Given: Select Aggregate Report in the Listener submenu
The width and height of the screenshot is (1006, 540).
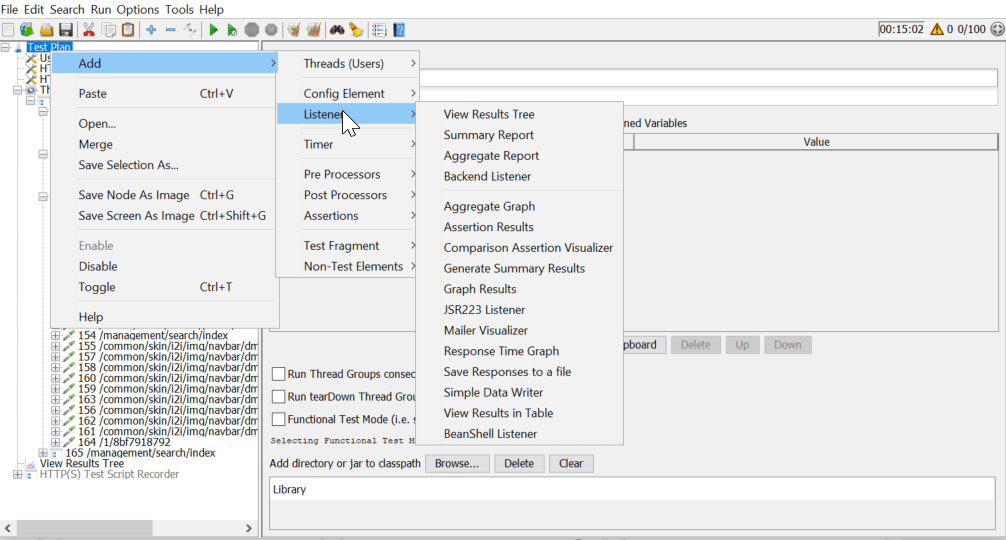Looking at the screenshot, I should coord(491,156).
